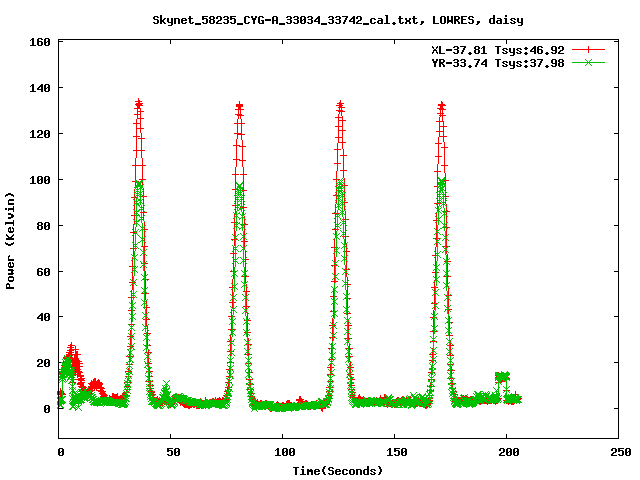Click the second red peak near 80 seconds
Viewport: 640px width, 480px height.
pyautogui.click(x=239, y=106)
